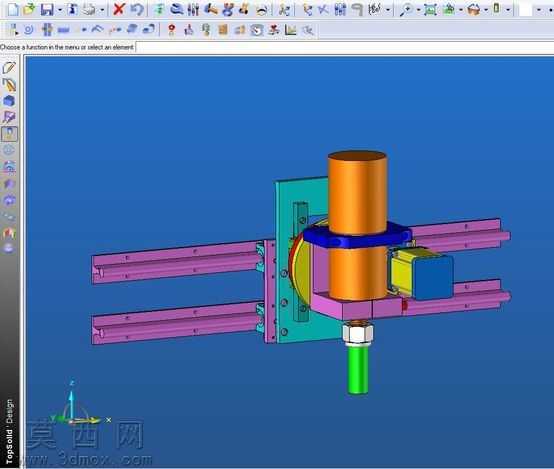The width and height of the screenshot is (554, 469).
Task: Click the red X delete icon
Action: pyautogui.click(x=119, y=9)
